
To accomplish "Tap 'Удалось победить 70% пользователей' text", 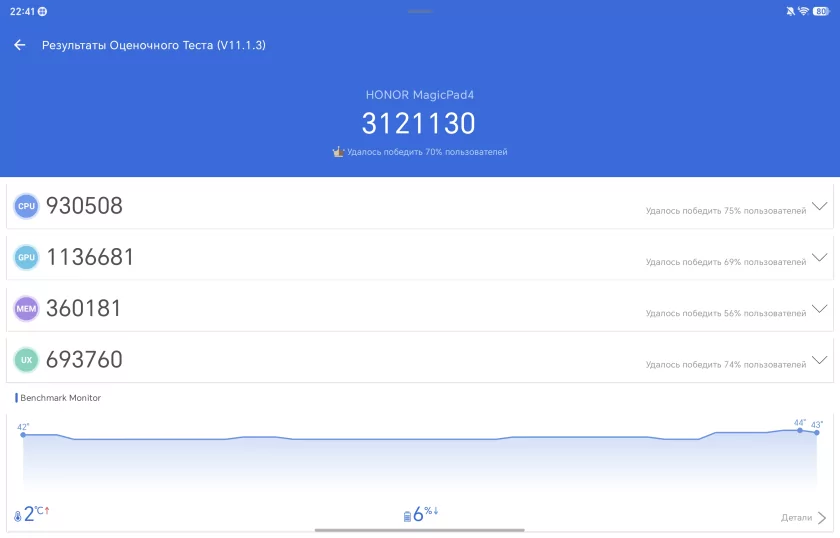I will click(x=427, y=152).
